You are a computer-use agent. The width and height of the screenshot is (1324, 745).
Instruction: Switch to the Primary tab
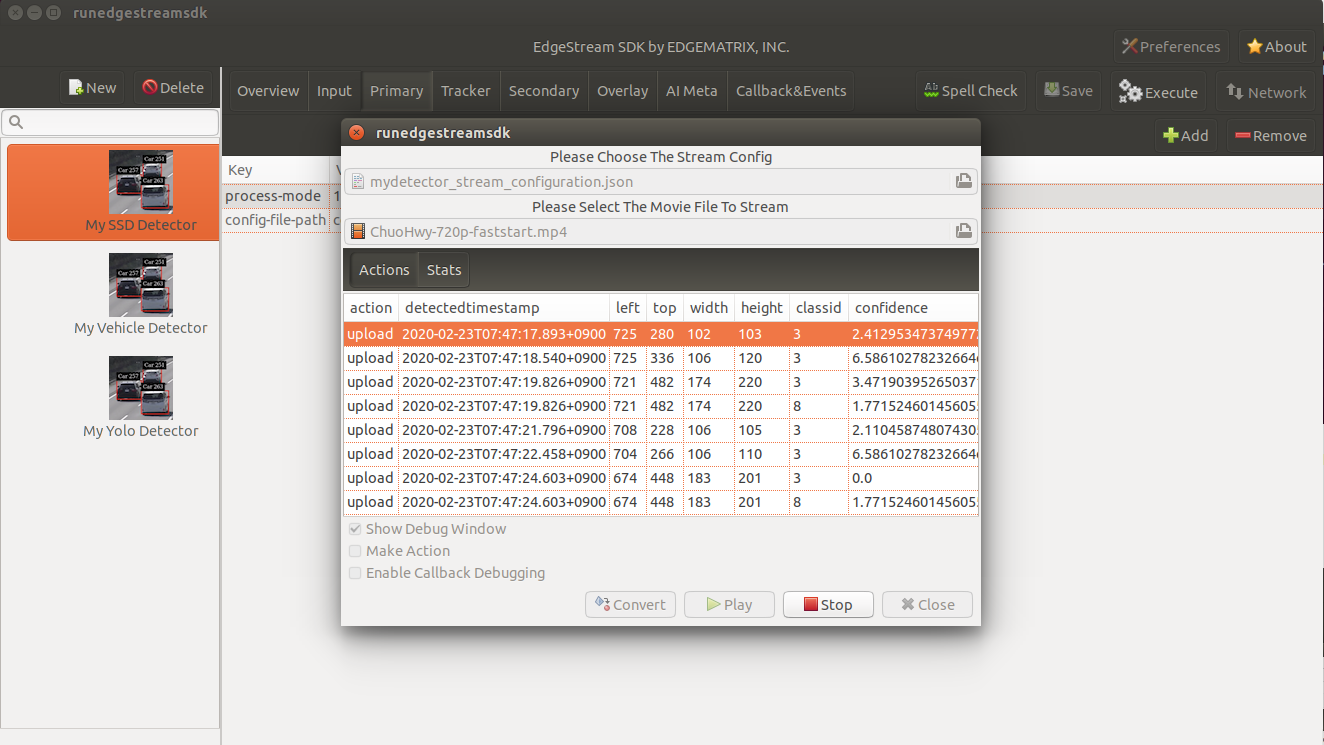pyautogui.click(x=396, y=91)
